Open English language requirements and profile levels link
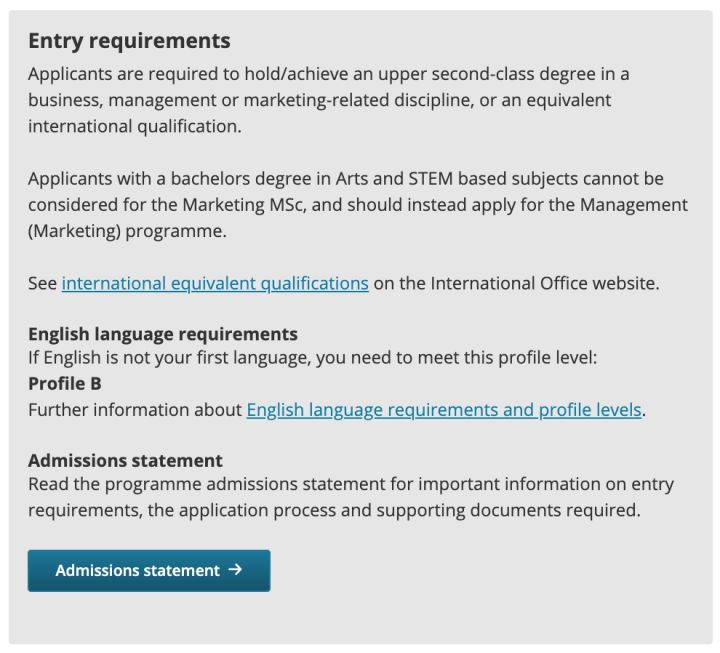The image size is (720, 653). coord(444,410)
